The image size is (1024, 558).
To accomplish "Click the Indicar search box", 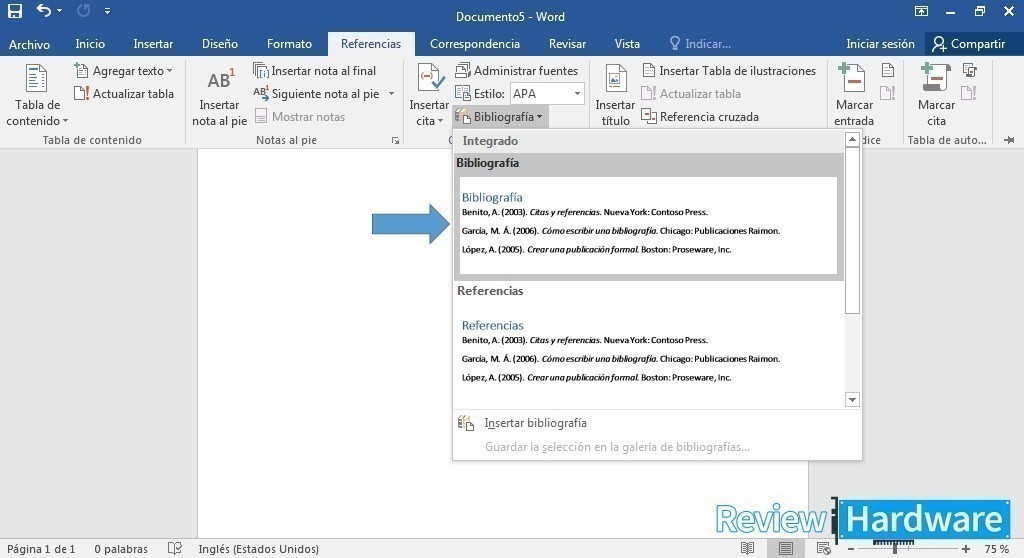I will [700, 44].
